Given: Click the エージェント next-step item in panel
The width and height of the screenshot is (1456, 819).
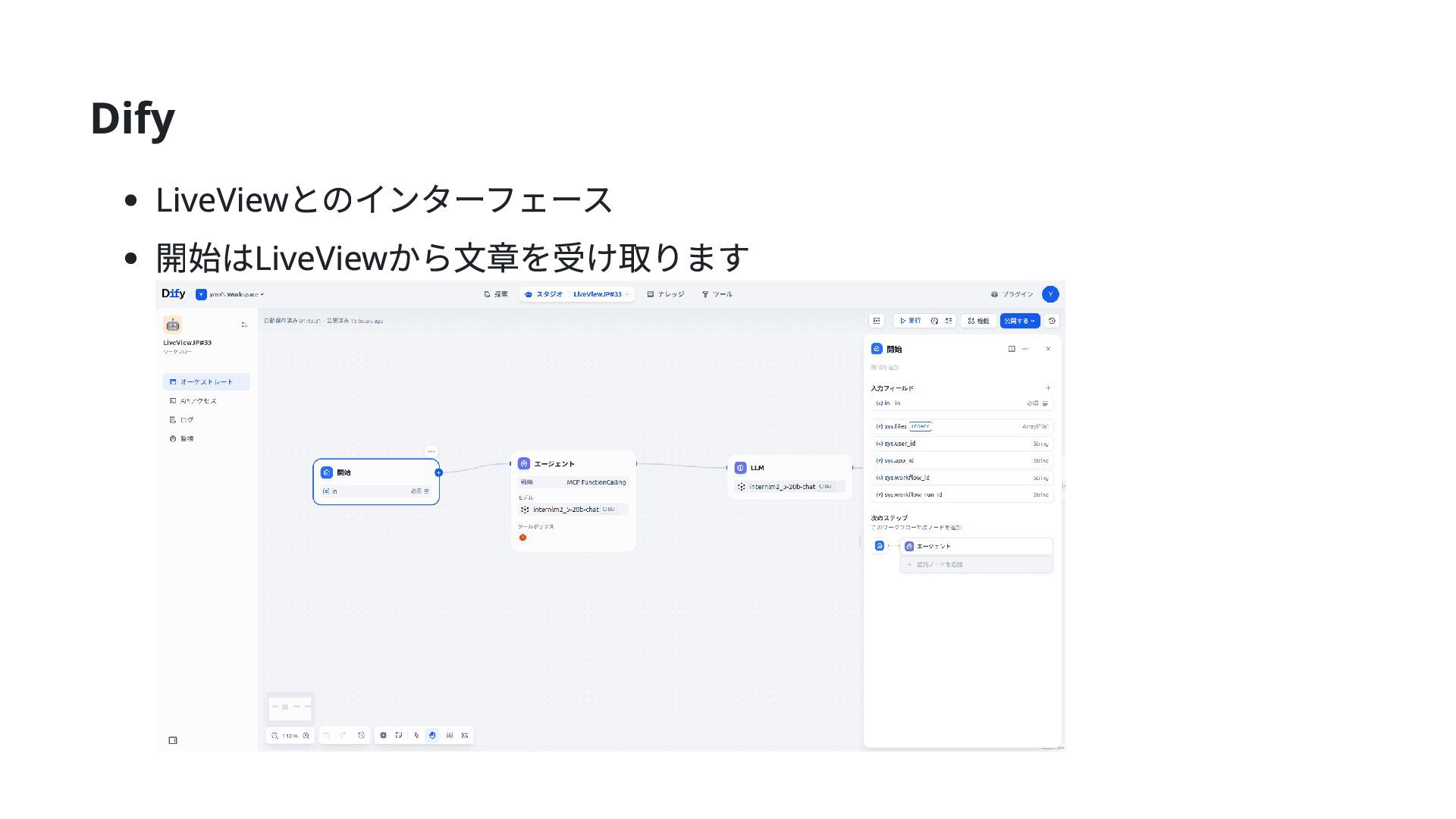Looking at the screenshot, I should coord(977,546).
